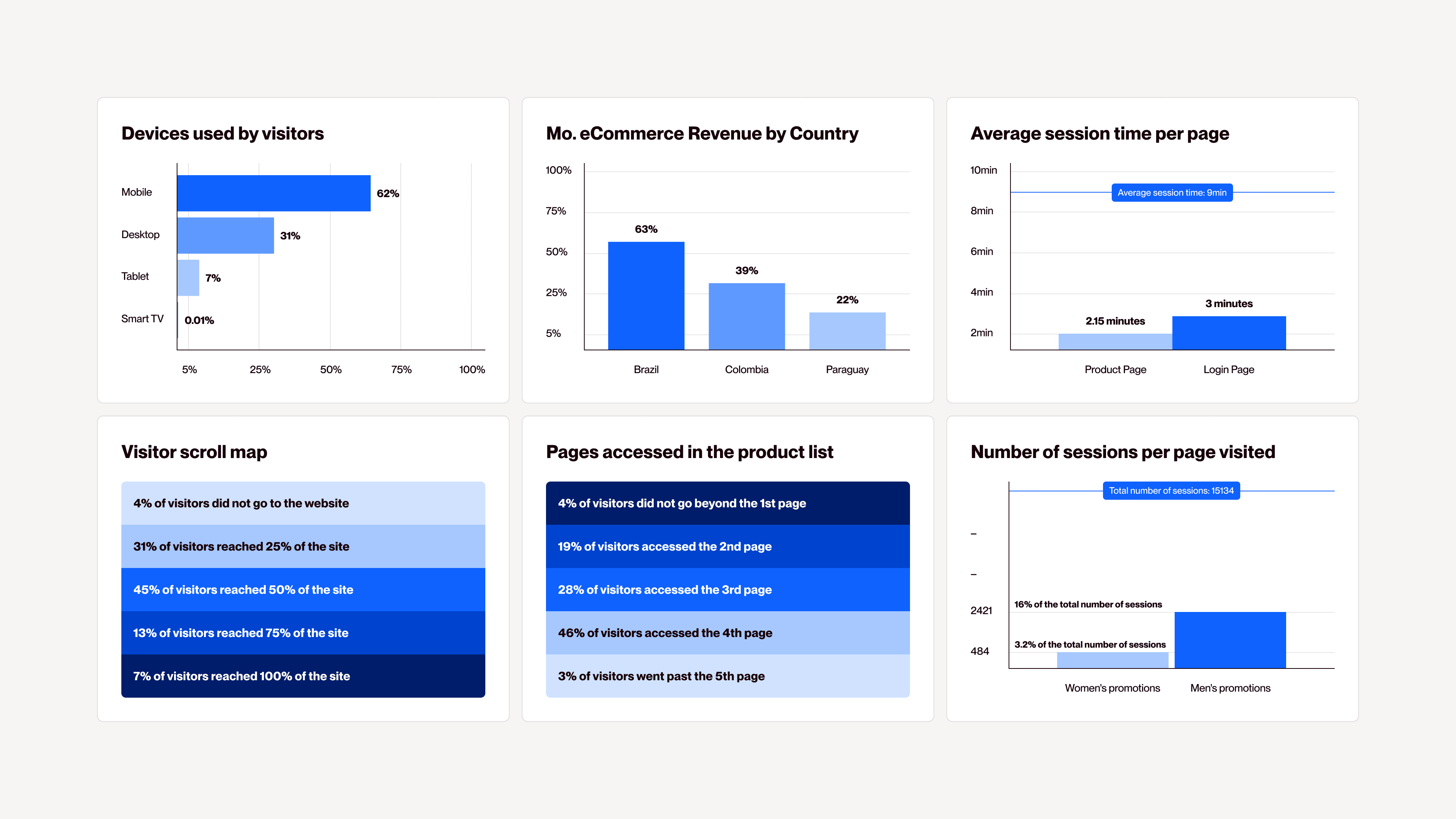Viewport: 1456px width, 819px height.
Task: Click '19% of visitors accessed the 2nd page' row
Action: 728,546
